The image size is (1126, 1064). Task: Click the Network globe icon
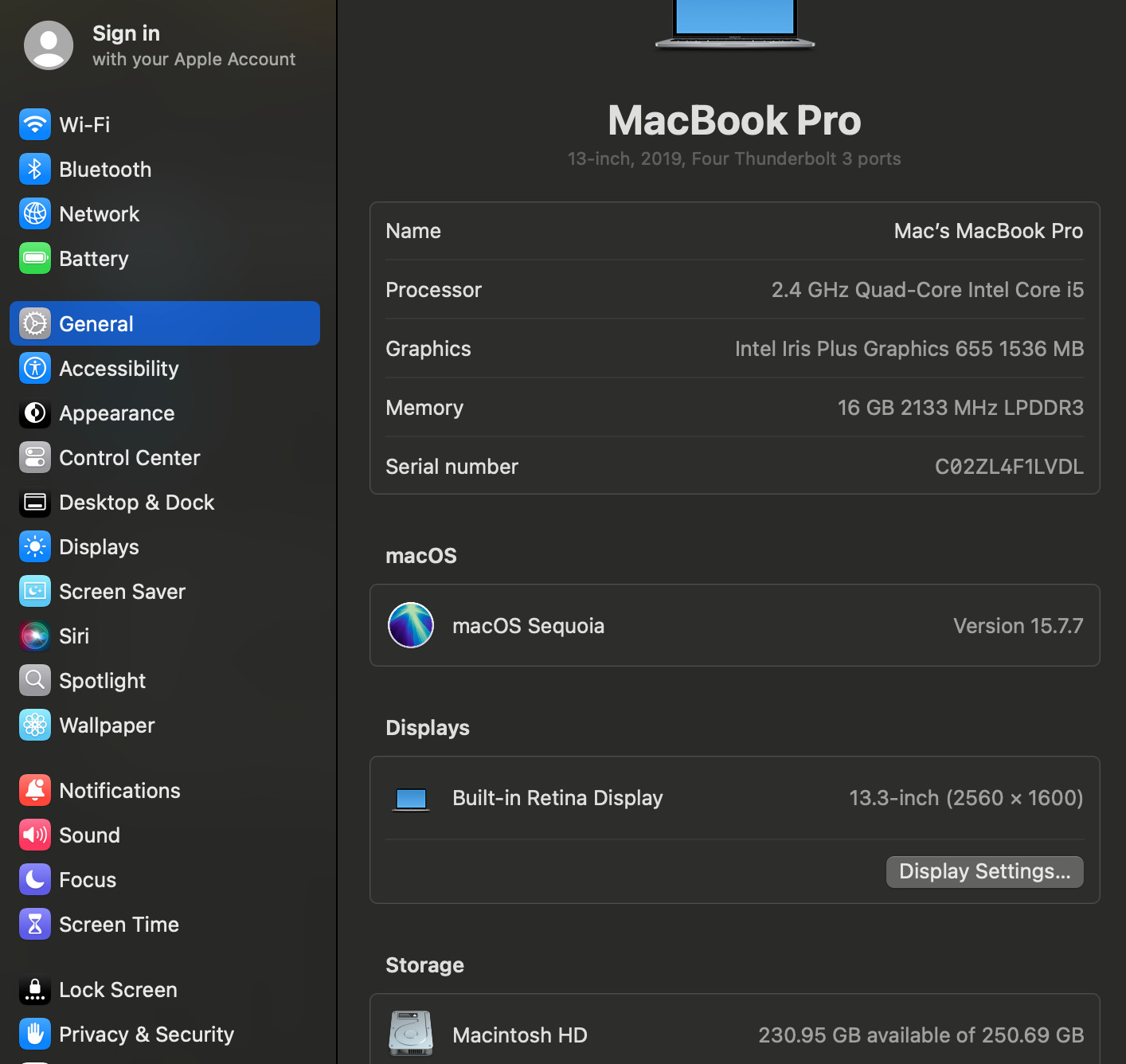(x=35, y=213)
